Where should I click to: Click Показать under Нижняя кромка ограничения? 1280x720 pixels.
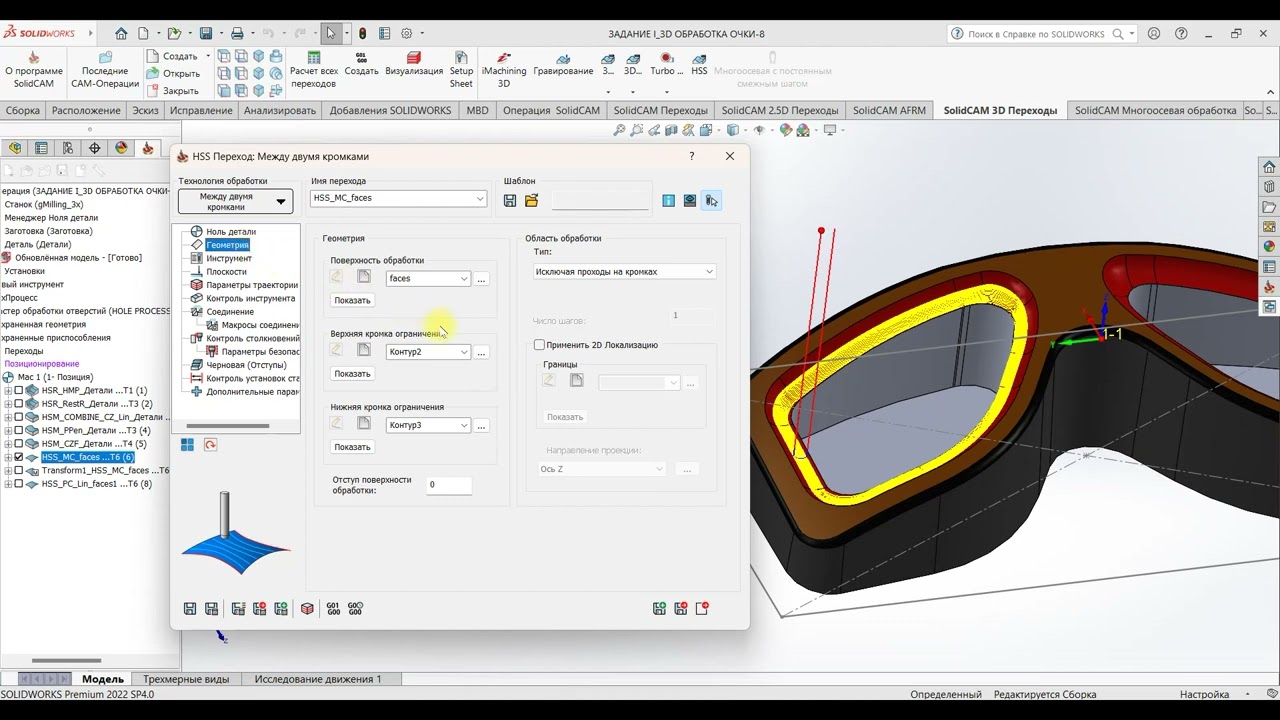pos(352,447)
